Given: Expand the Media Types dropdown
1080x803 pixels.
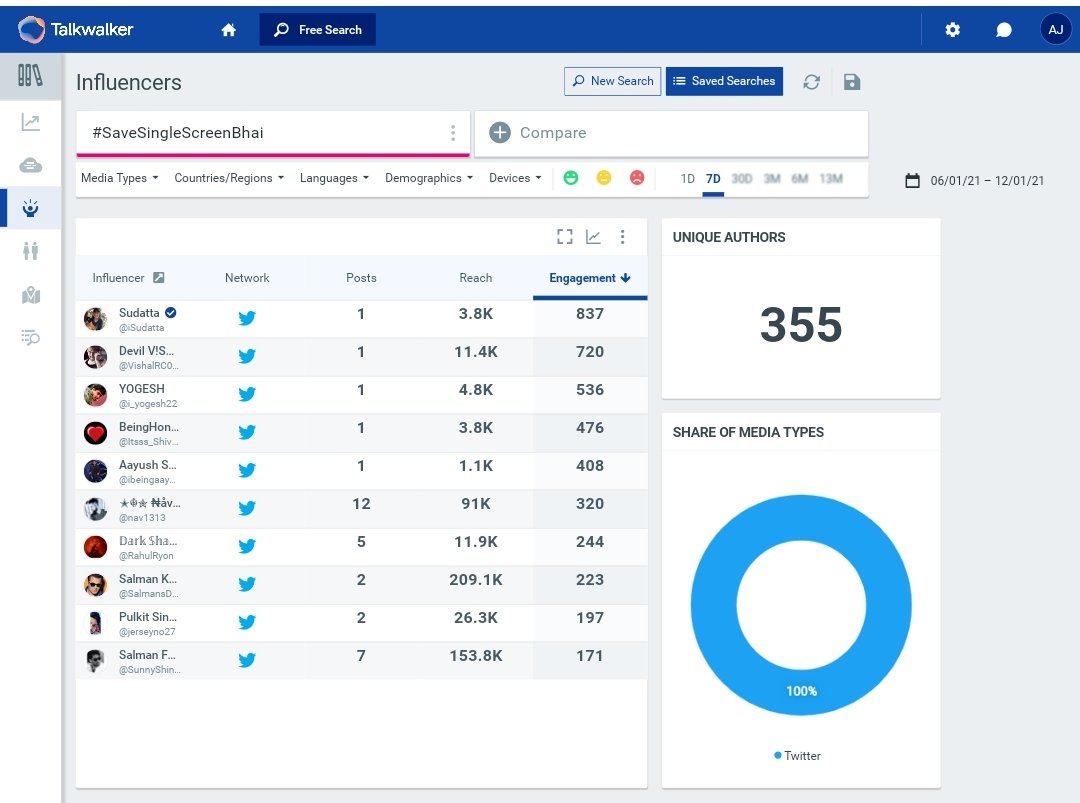Looking at the screenshot, I should click(120, 178).
